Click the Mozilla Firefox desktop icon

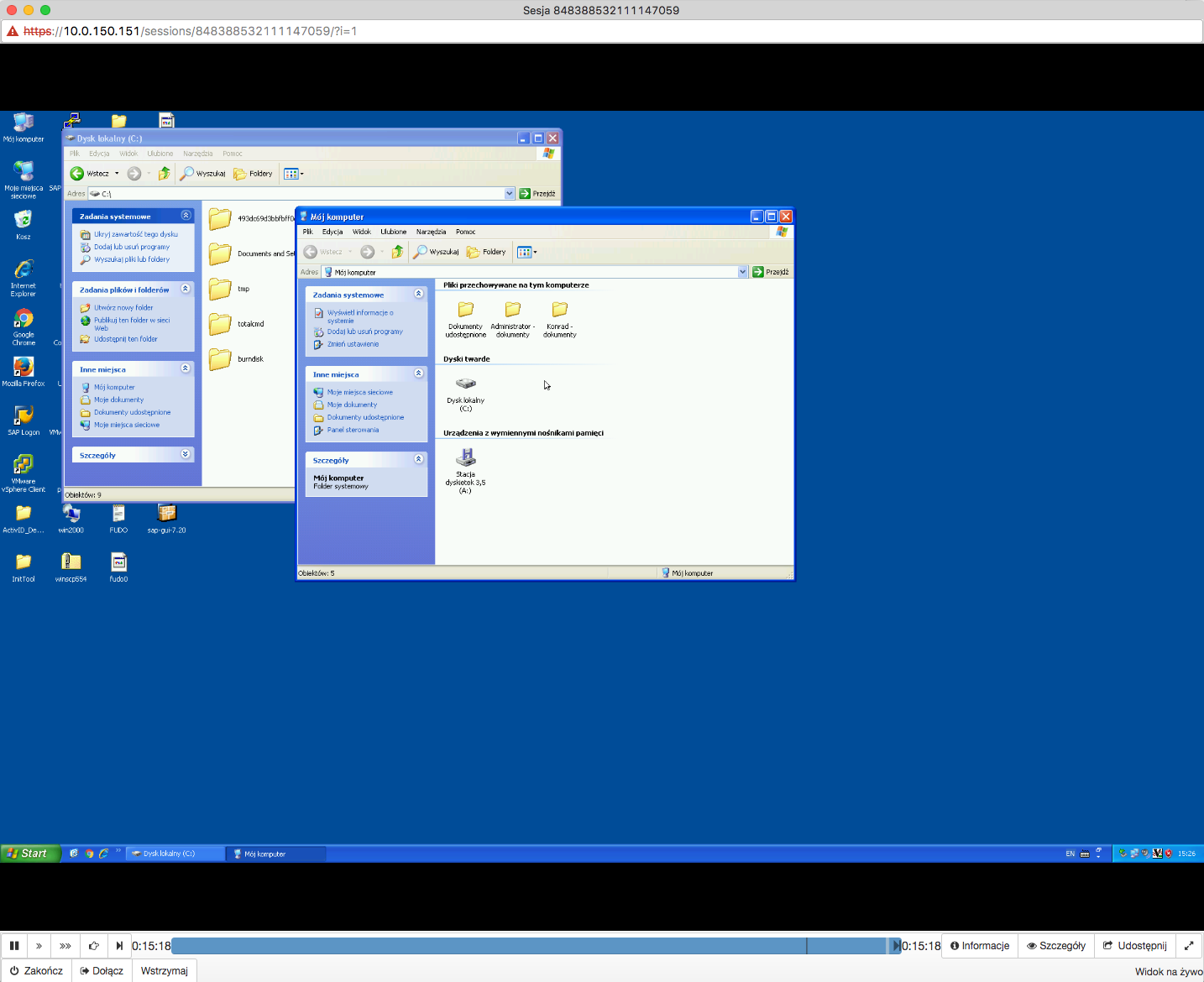click(24, 371)
